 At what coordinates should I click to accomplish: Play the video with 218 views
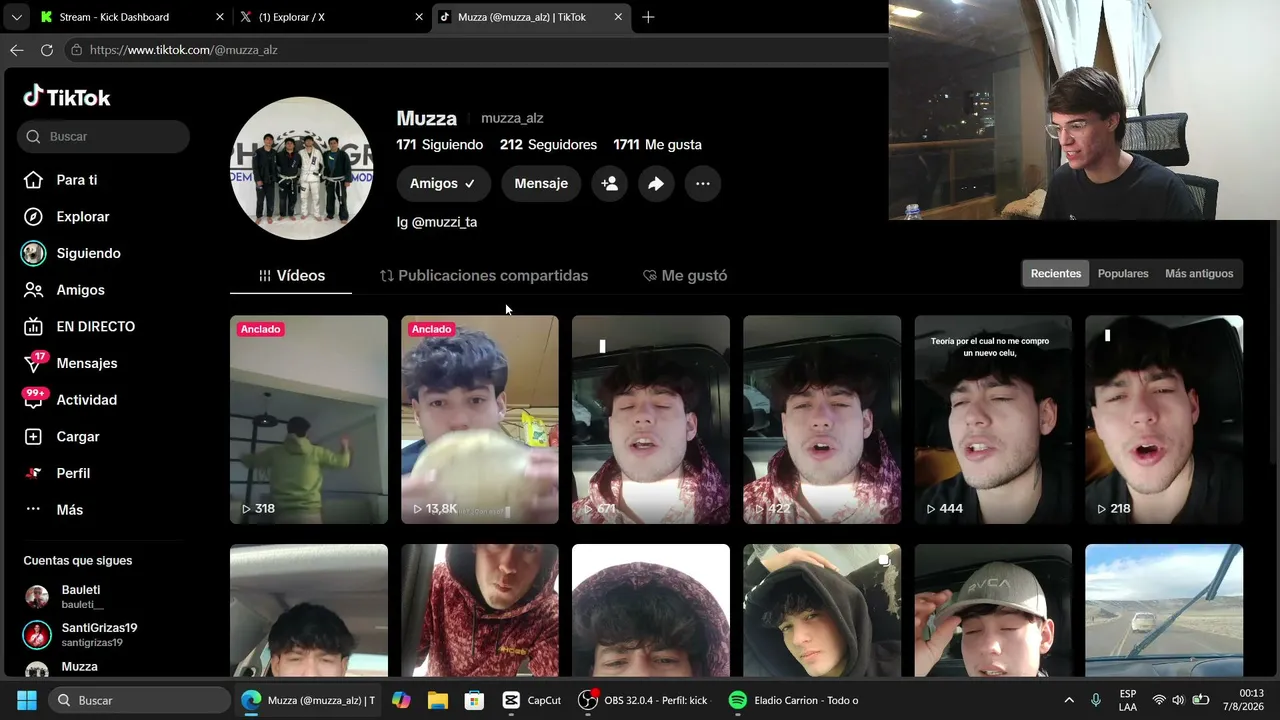click(1164, 420)
